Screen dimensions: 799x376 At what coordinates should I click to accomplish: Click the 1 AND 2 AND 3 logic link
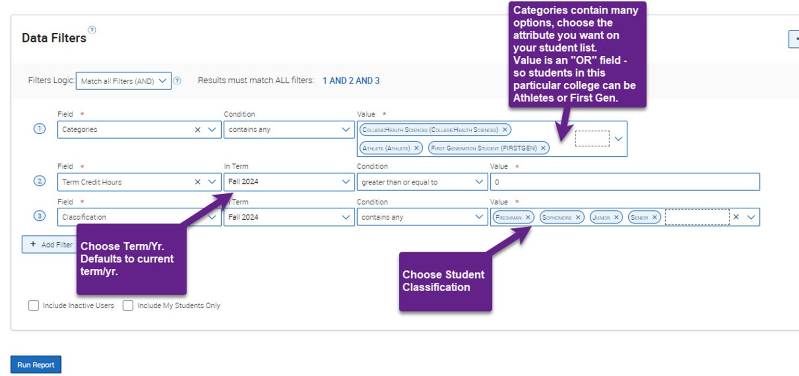pos(351,80)
